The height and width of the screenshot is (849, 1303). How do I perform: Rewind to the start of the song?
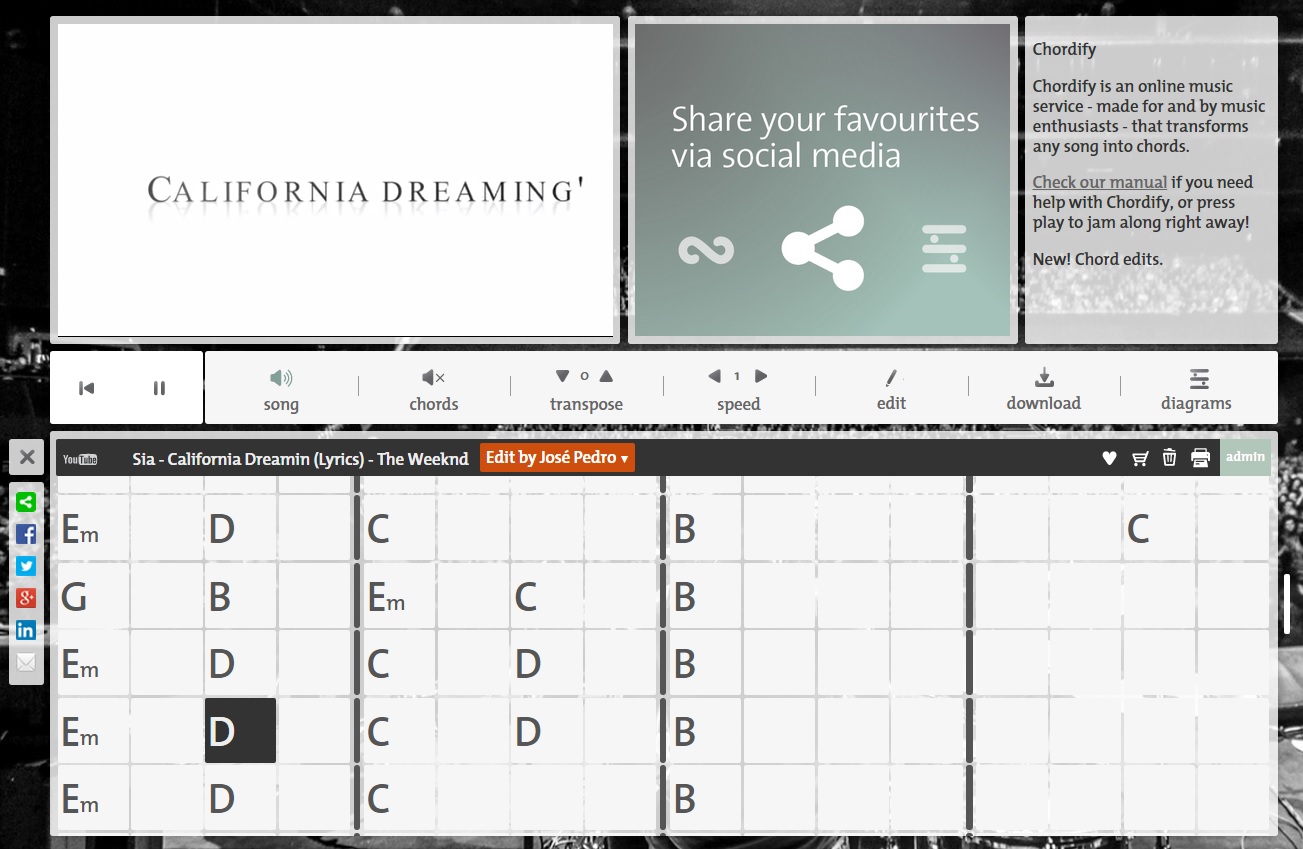tap(87, 388)
